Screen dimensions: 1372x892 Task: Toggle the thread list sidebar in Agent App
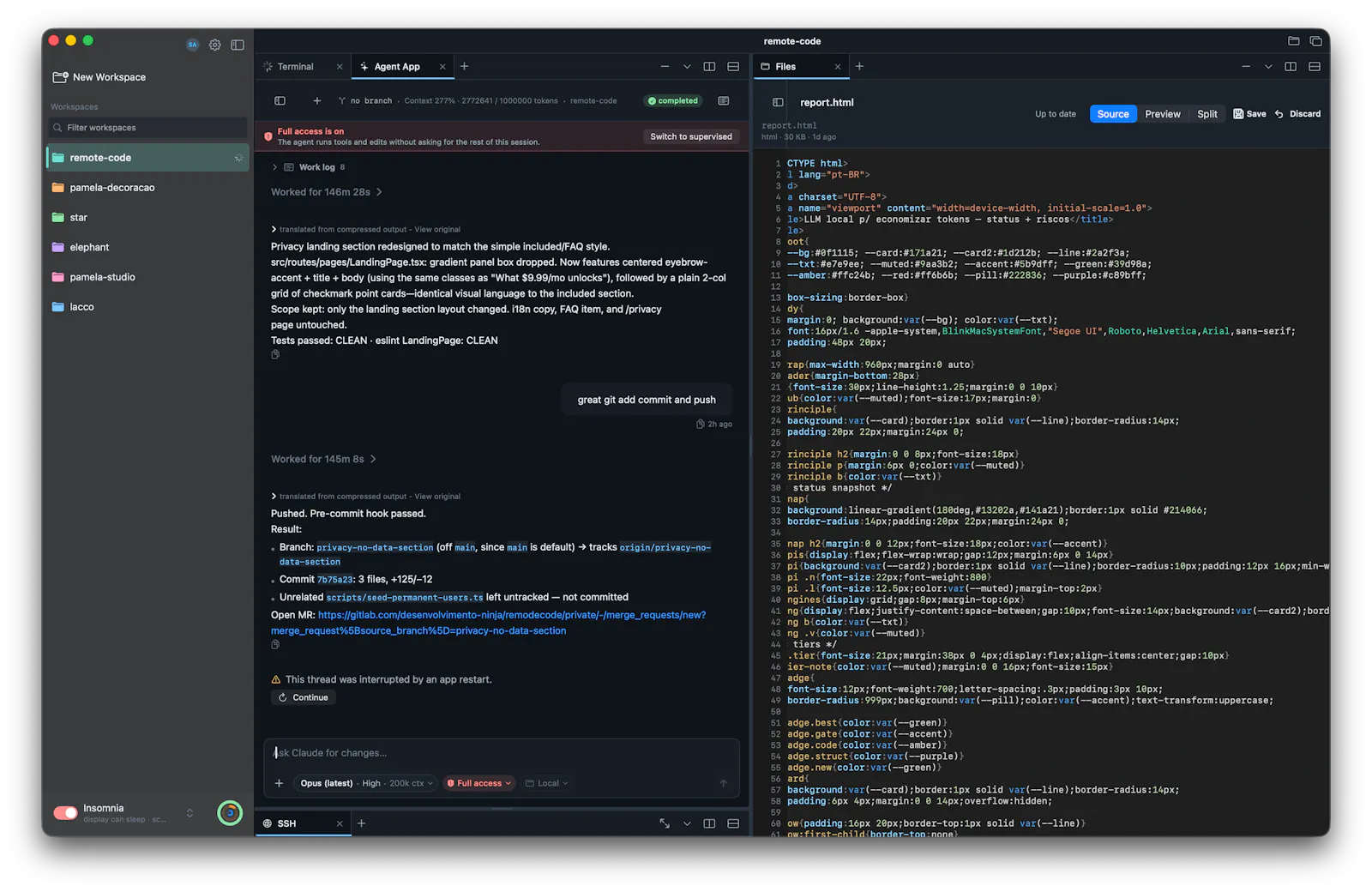tap(280, 101)
